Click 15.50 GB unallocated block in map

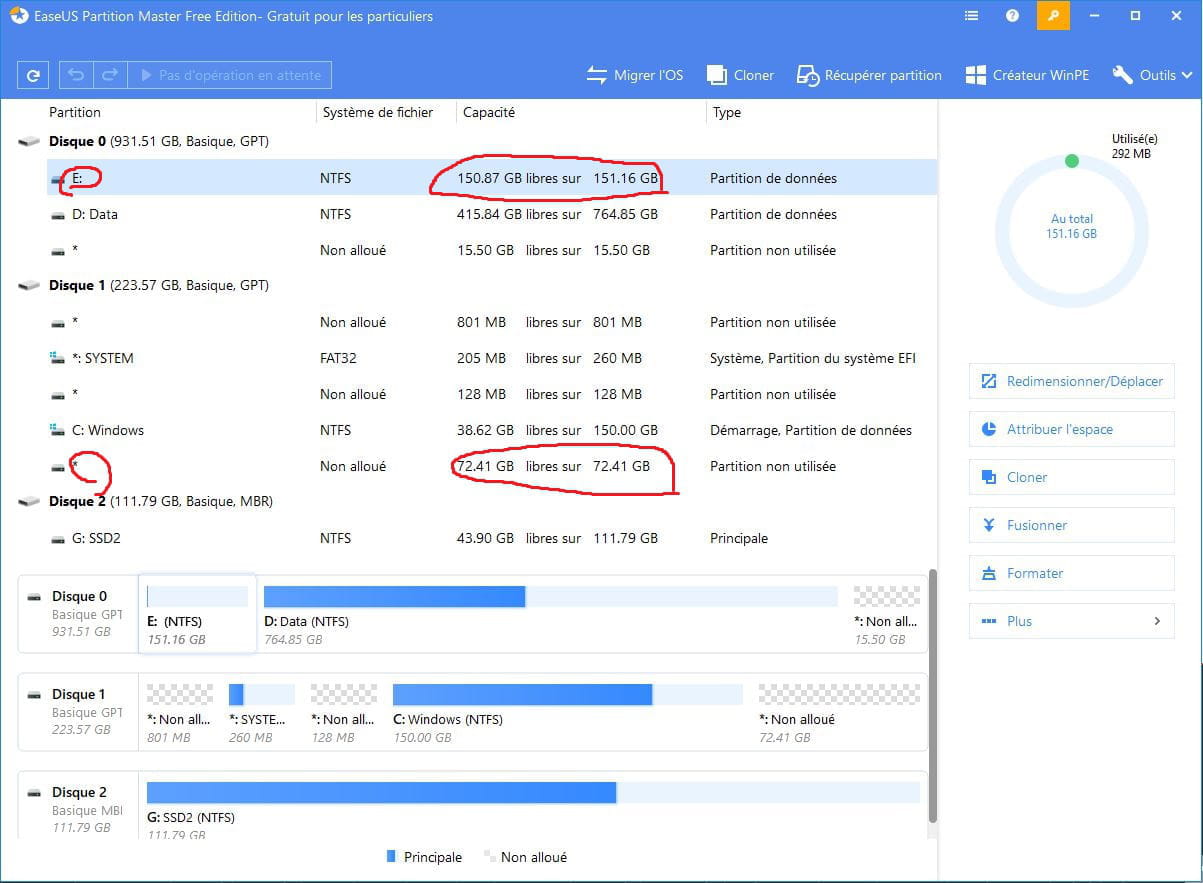pos(886,613)
